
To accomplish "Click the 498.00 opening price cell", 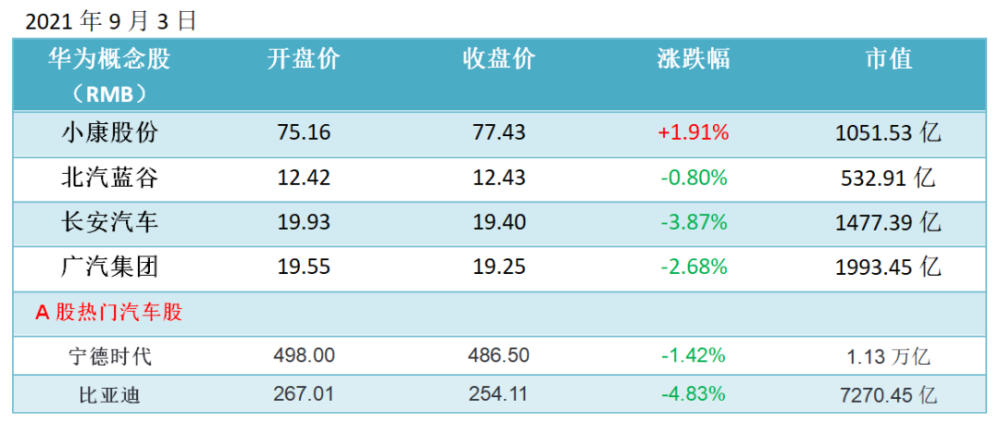I will (304, 355).
